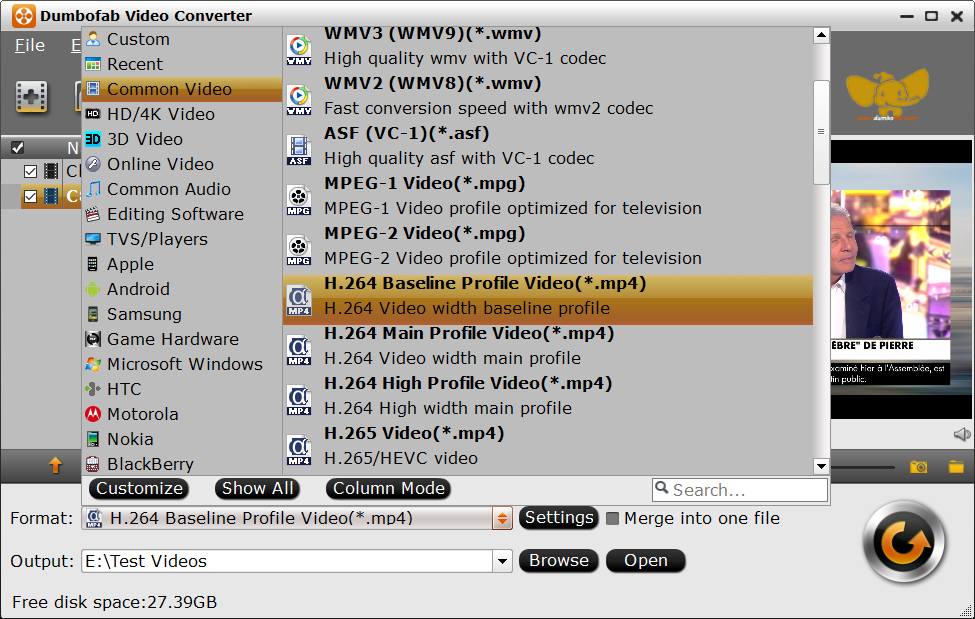Choose WMV2 (WMV8)(*.wmv) format
The width and height of the screenshot is (975, 619).
[548, 96]
